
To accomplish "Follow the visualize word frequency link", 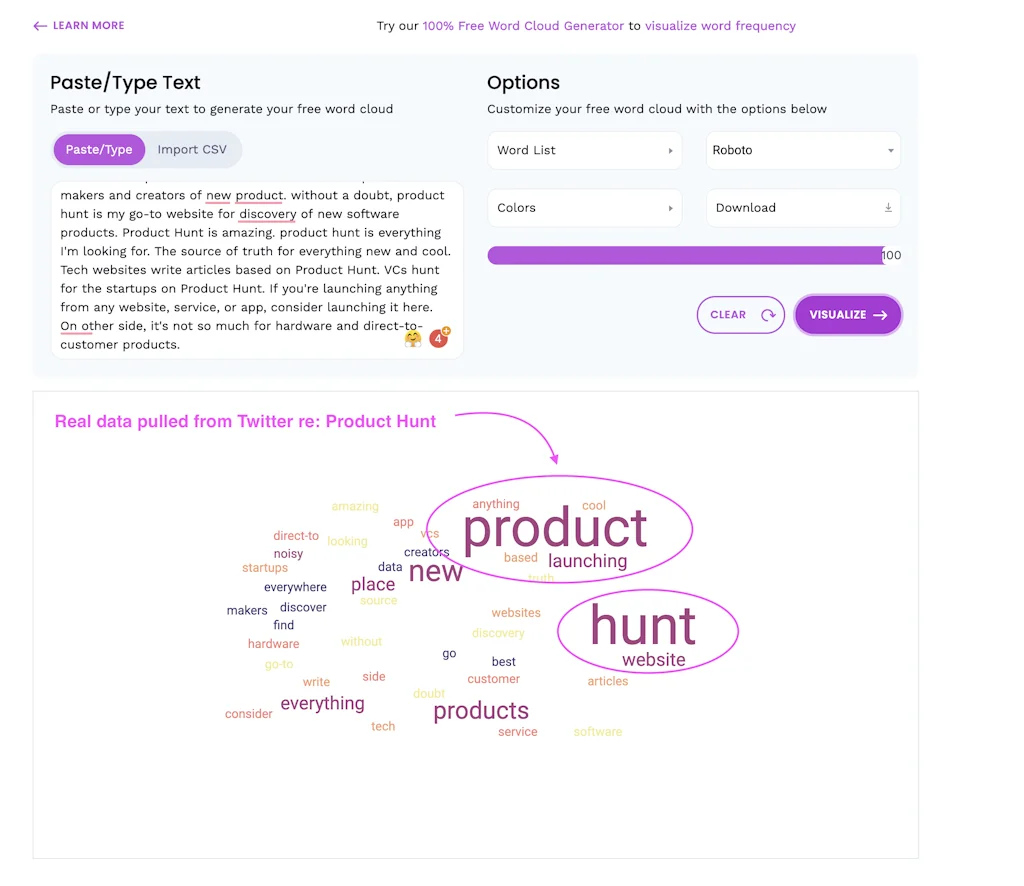I will pos(720,26).
